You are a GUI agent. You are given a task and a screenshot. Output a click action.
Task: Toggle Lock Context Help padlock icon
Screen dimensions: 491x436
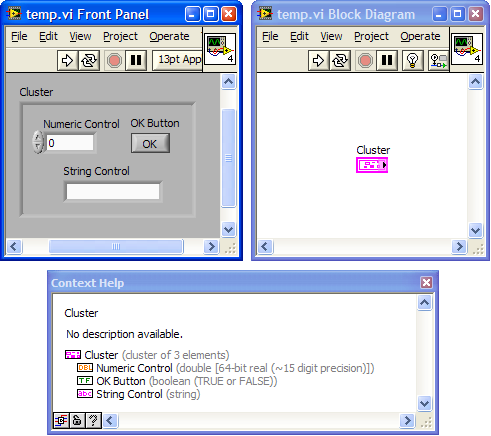click(77, 420)
